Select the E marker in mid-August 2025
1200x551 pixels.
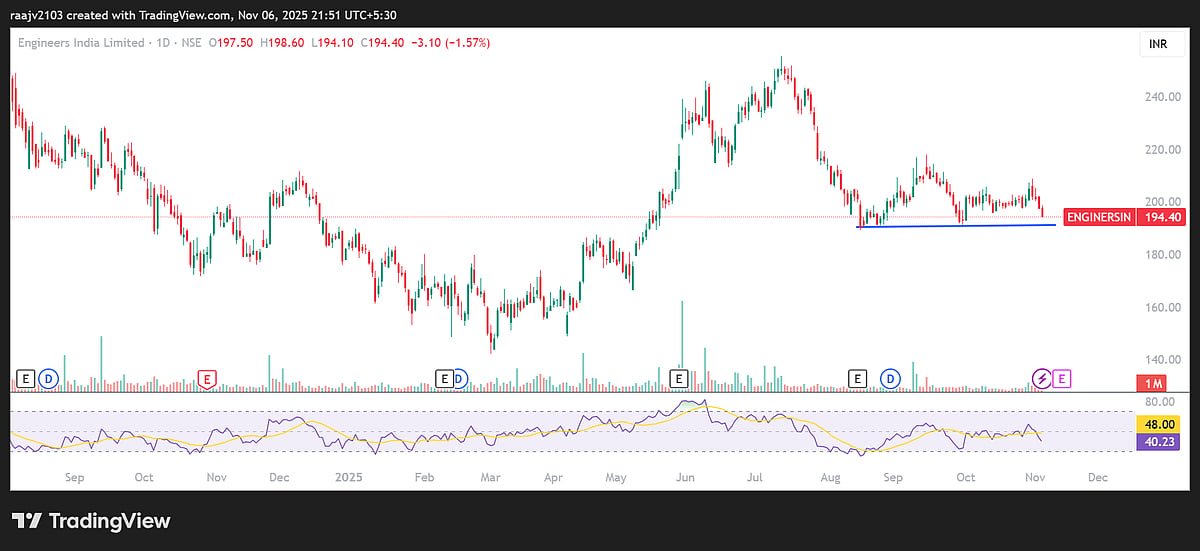tap(857, 378)
